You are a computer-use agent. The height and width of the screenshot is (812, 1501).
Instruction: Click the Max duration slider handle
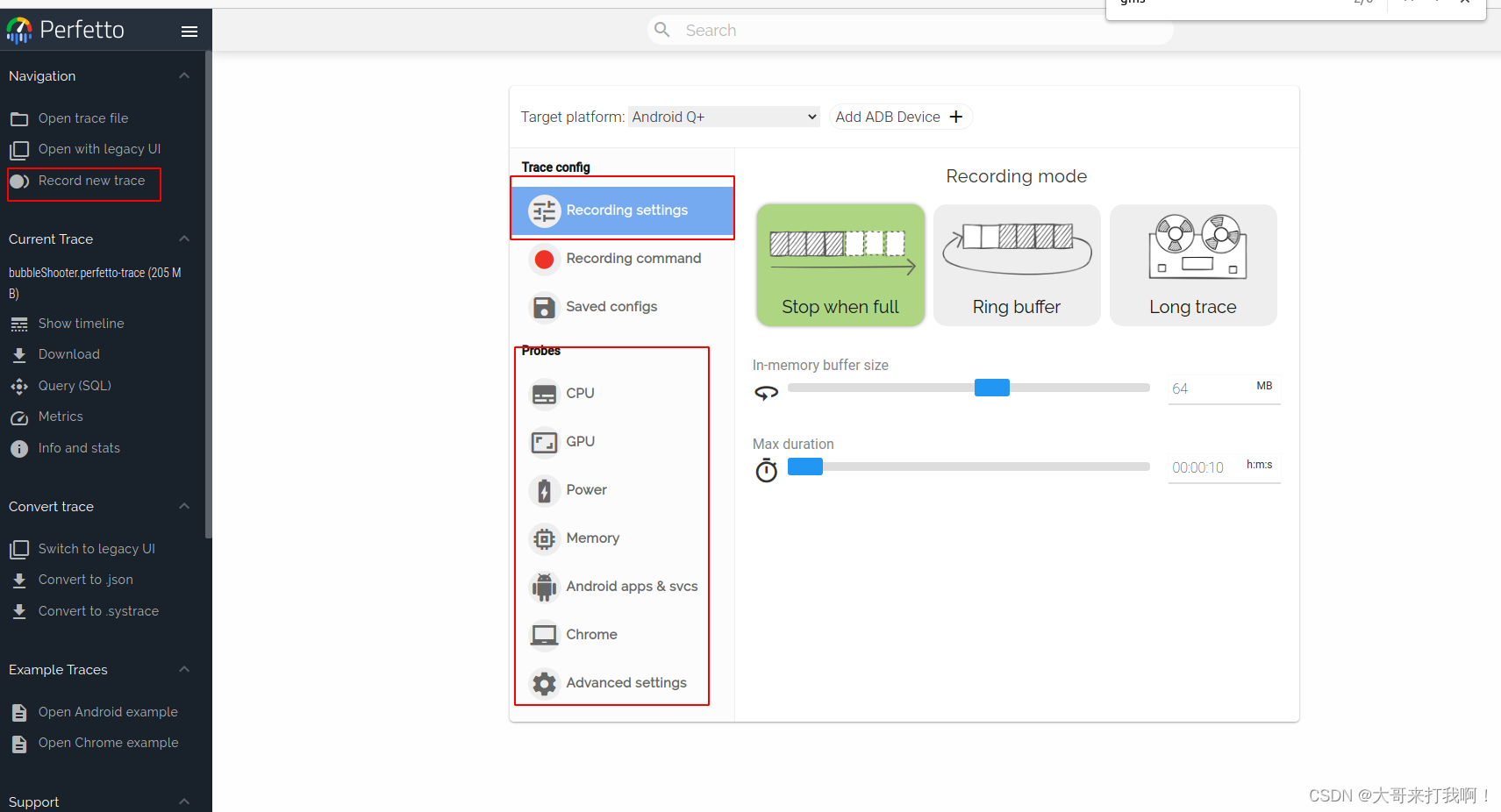tap(805, 467)
